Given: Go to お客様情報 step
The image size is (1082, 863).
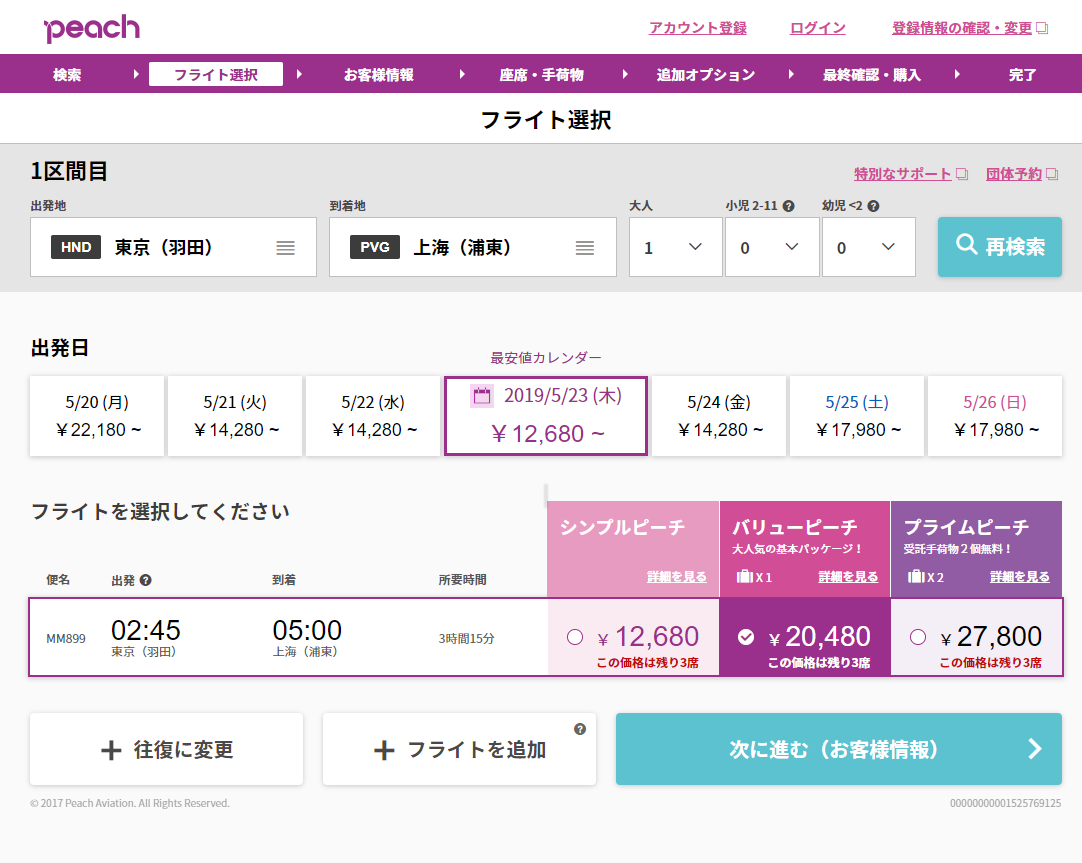Looking at the screenshot, I should [379, 75].
